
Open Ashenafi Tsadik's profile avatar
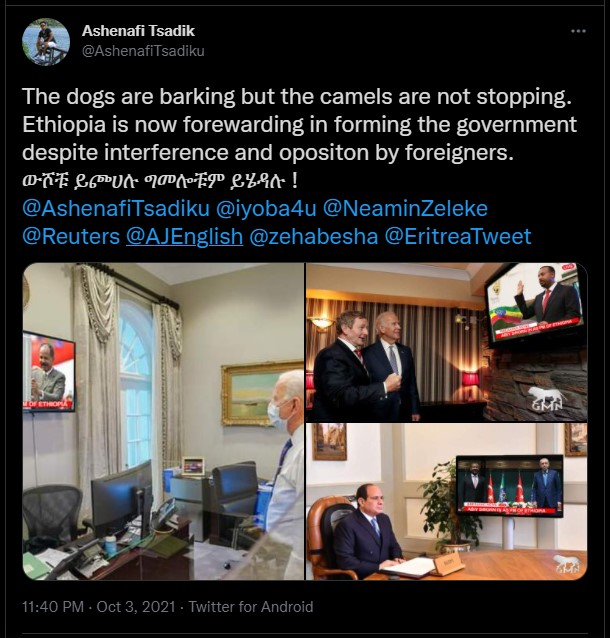pos(46,42)
